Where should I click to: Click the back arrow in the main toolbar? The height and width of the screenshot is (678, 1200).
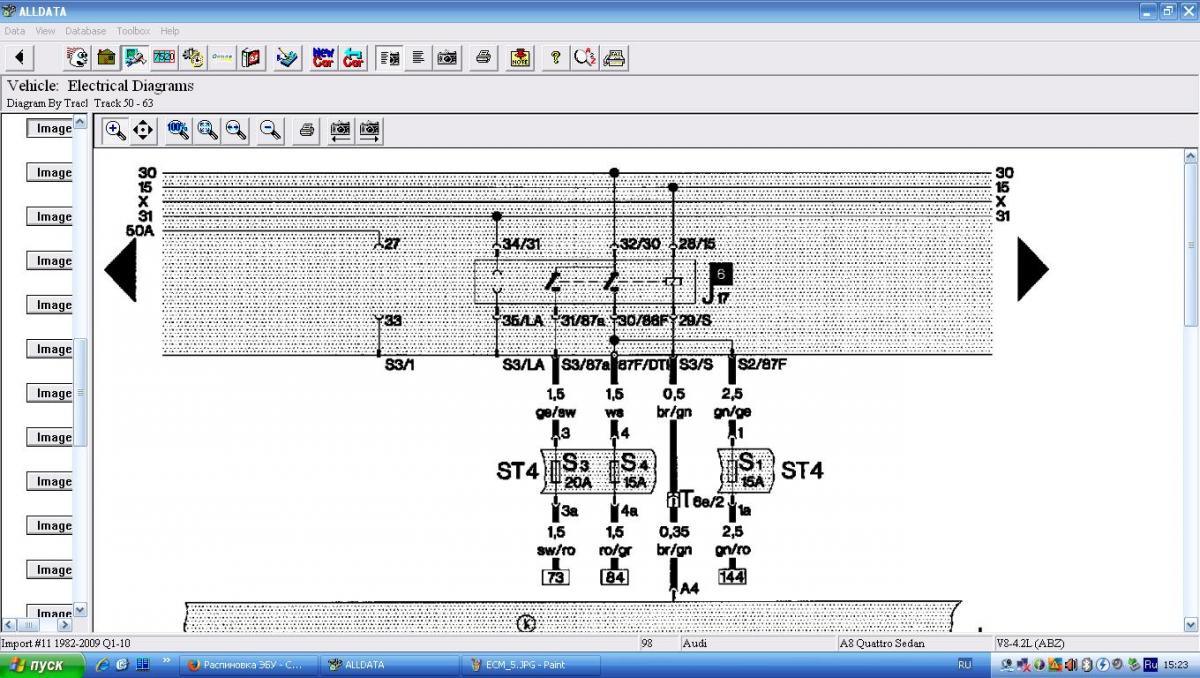tap(19, 57)
